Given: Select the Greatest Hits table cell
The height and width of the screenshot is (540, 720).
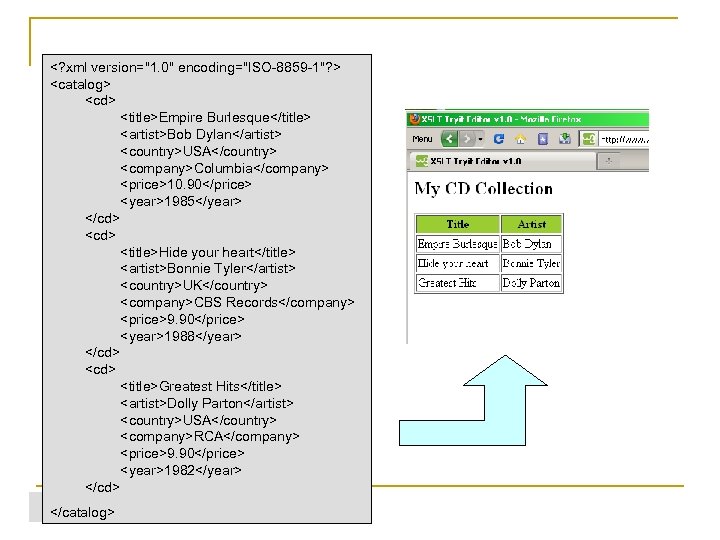Looking at the screenshot, I should [x=457, y=283].
